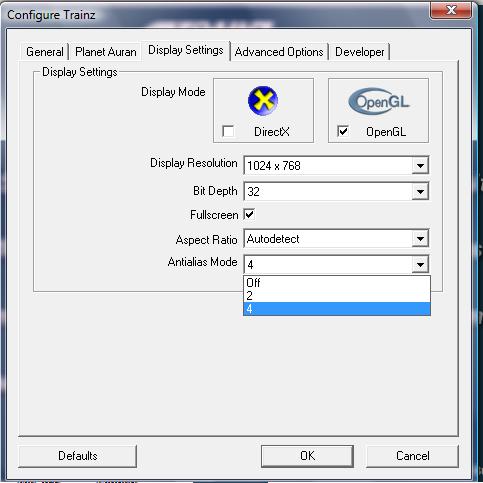Open the Developer tab
Viewport: 483px width, 483px height.
pos(360,52)
